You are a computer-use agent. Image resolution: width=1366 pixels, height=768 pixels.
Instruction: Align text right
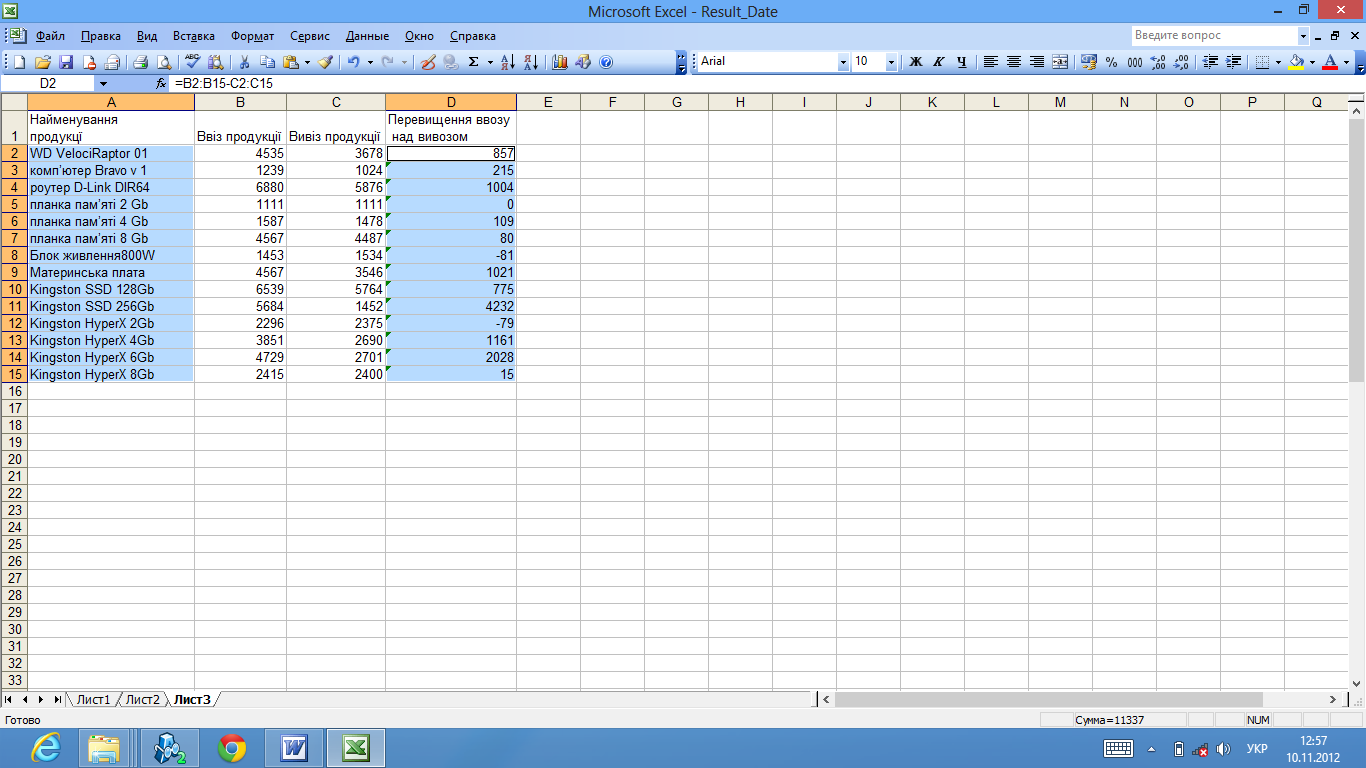coord(1037,62)
